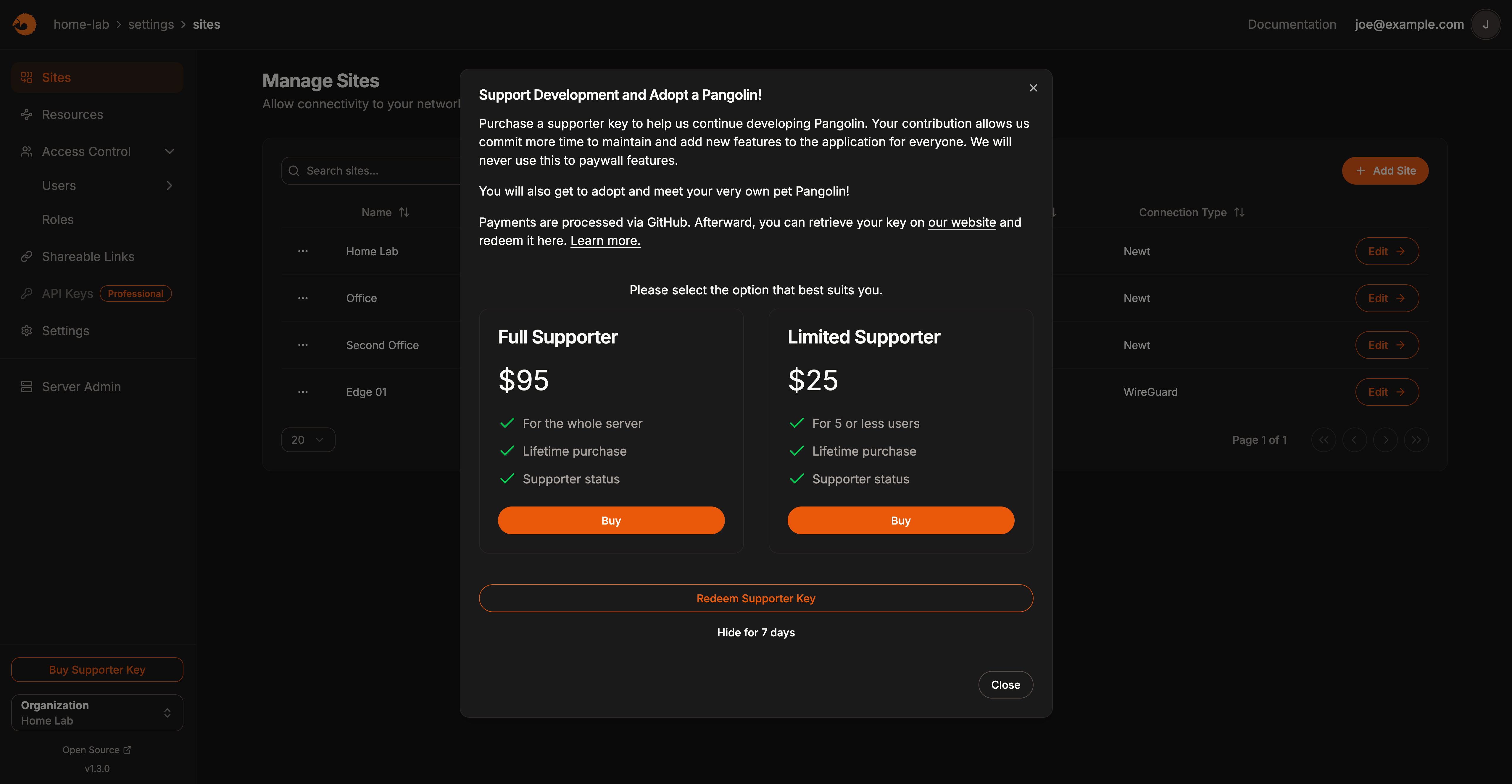The image size is (1512, 784).
Task: Go to Server Admin in sidebar
Action: 81,387
